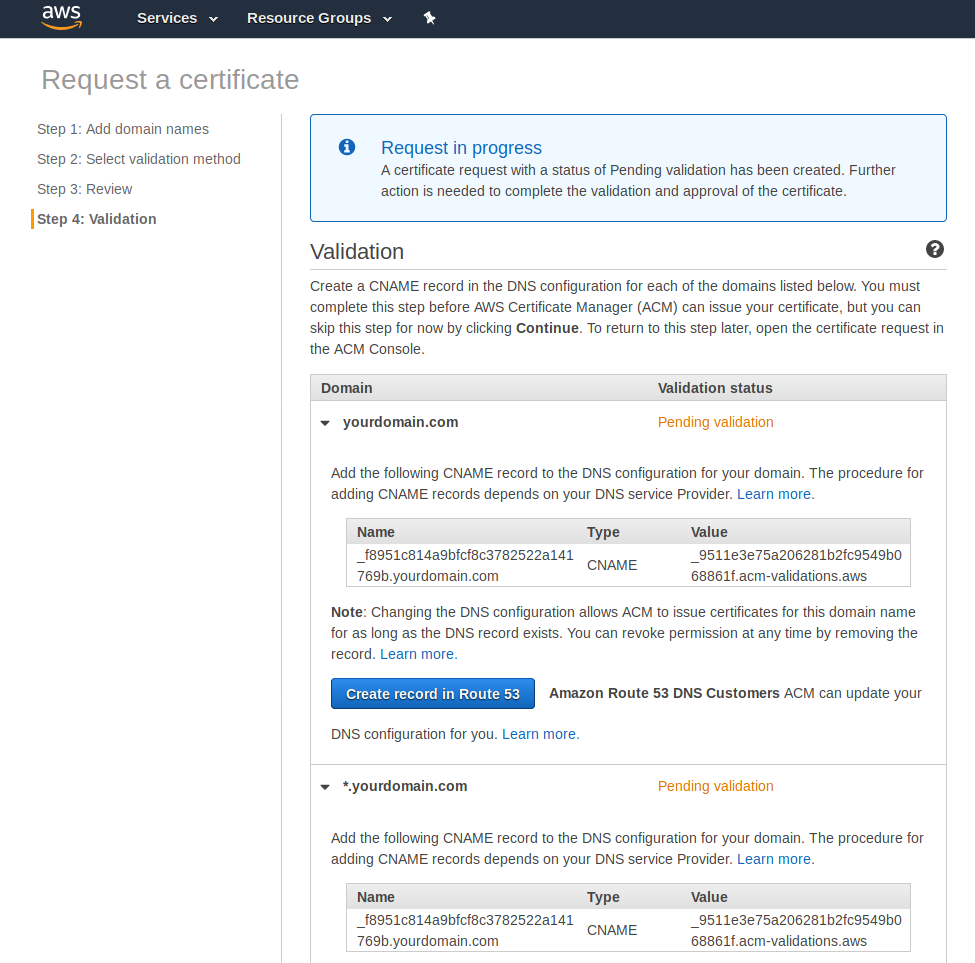
Task: Open Learn more link after revoke permission note
Action: click(418, 654)
